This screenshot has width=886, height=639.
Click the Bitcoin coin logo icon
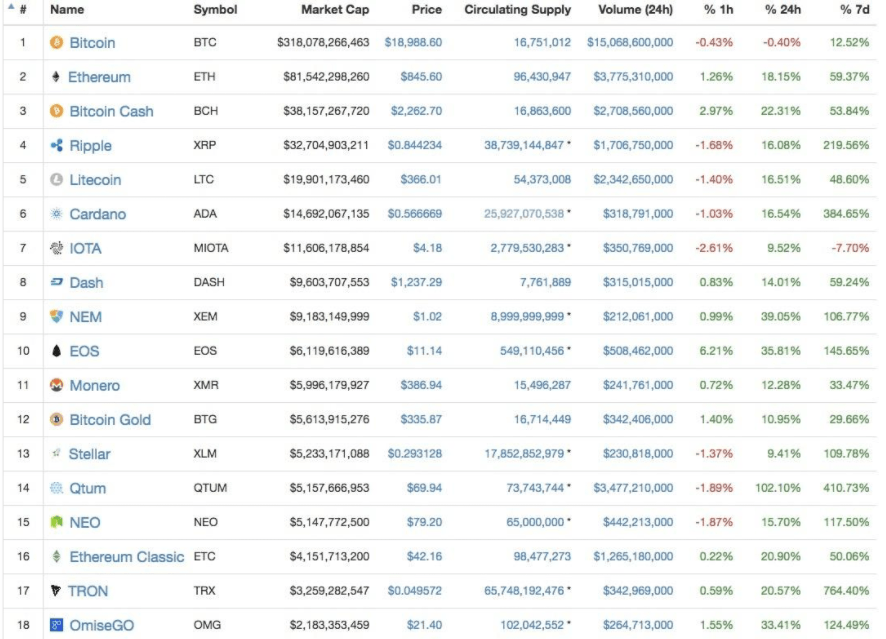pyautogui.click(x=57, y=42)
